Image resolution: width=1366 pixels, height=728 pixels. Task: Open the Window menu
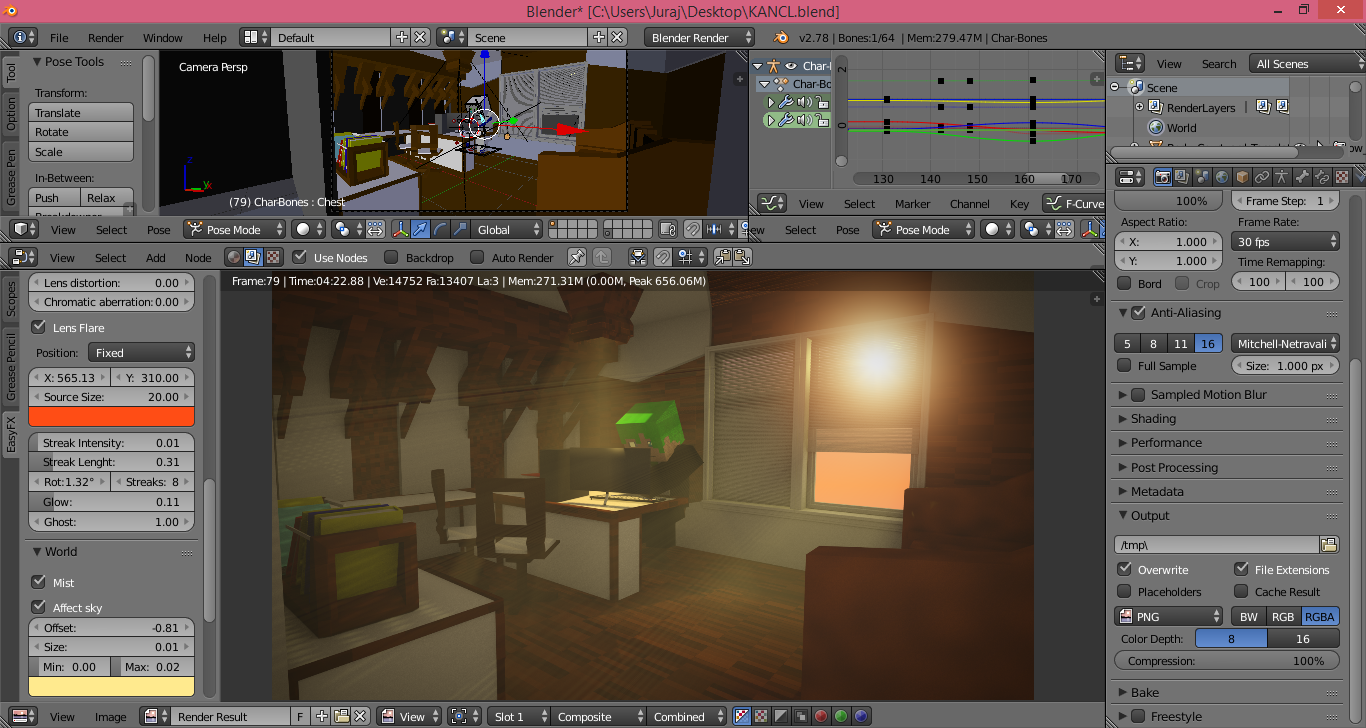click(x=163, y=38)
